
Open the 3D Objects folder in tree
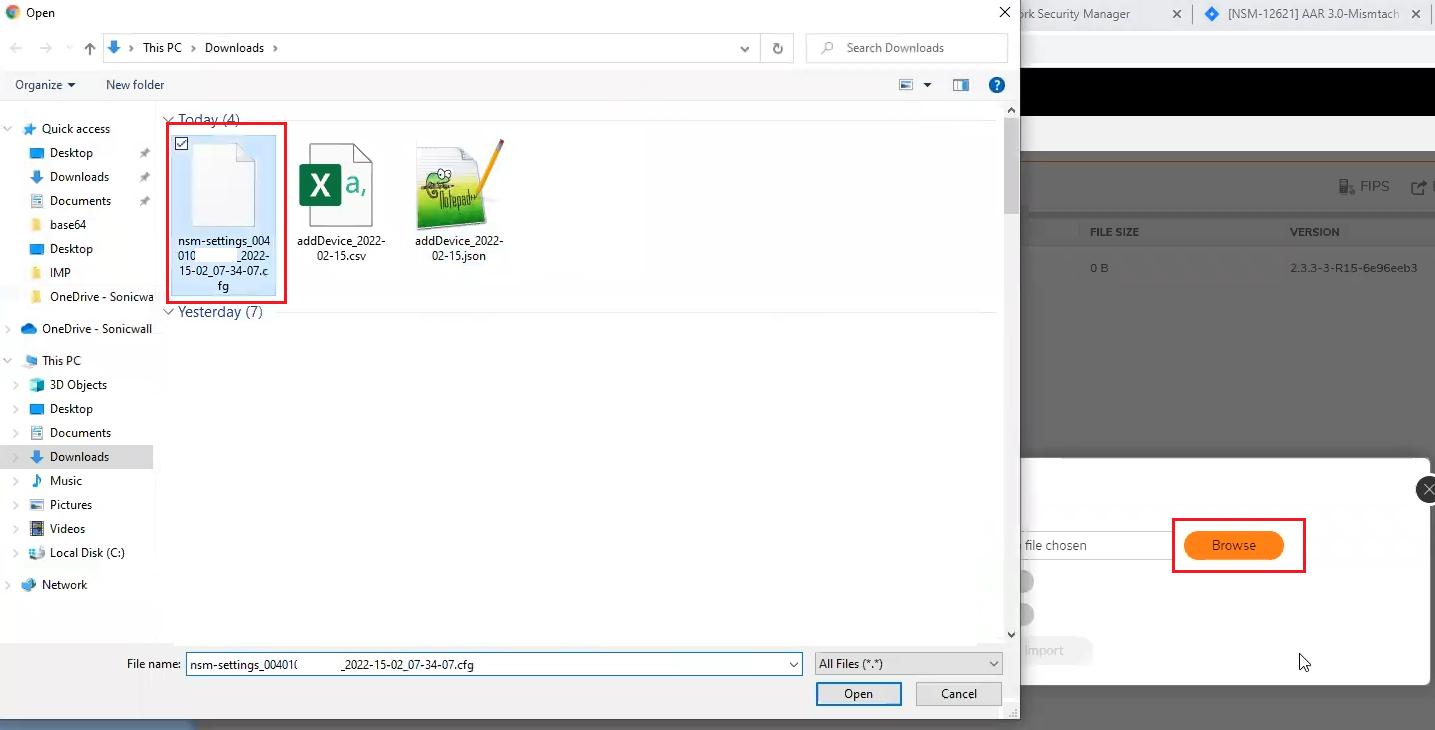pyautogui.click(x=78, y=385)
